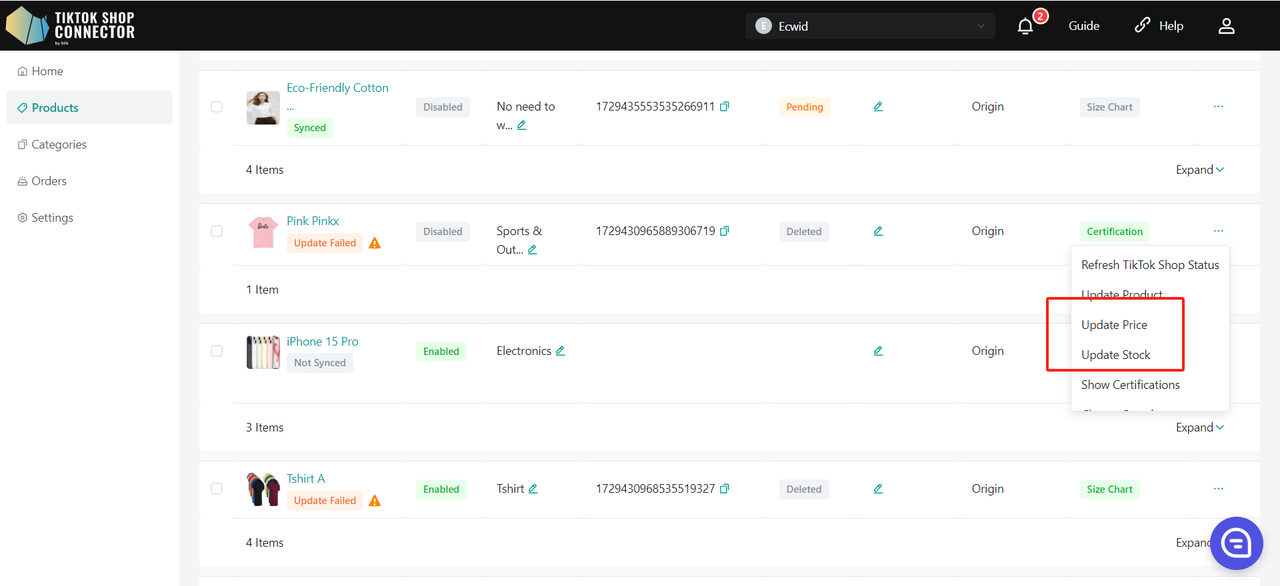
Task: Edit the Electronics category
Action: 560,351
